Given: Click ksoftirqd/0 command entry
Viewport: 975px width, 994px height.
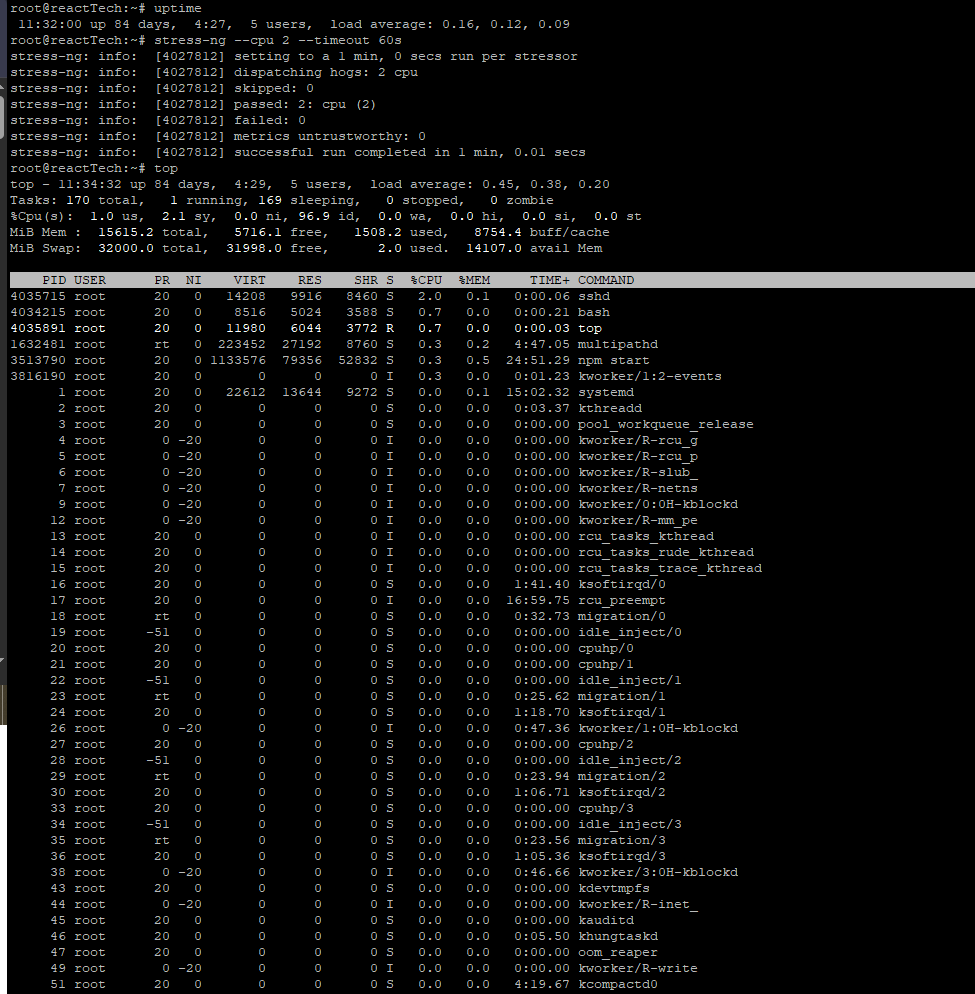Looking at the screenshot, I should (x=622, y=584).
